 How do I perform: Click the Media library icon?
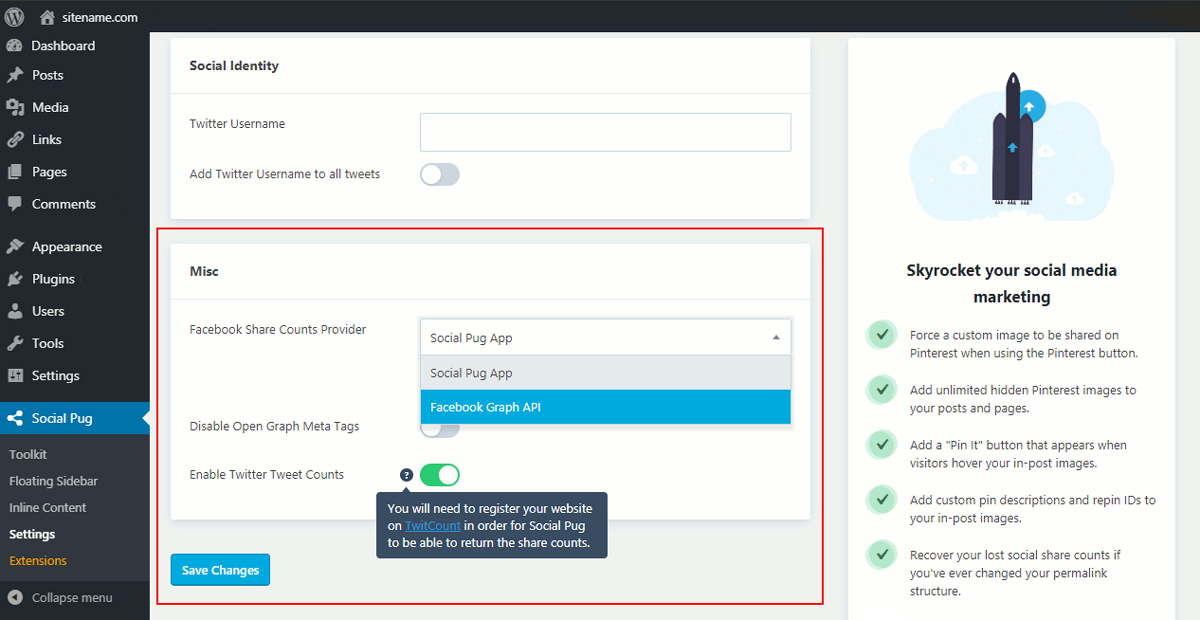point(14,107)
